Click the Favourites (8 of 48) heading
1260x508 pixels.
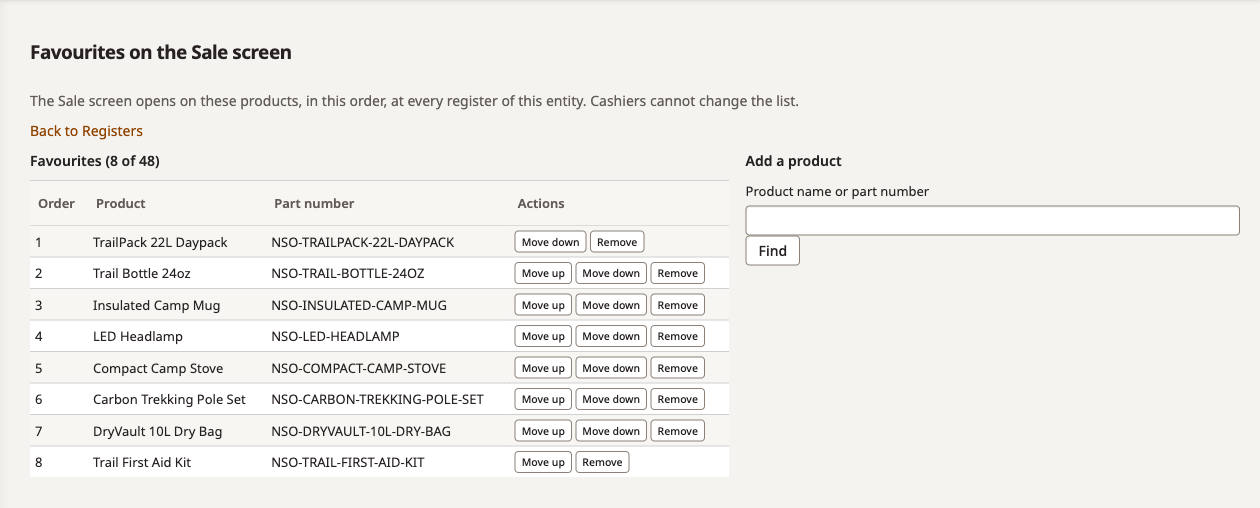point(95,161)
